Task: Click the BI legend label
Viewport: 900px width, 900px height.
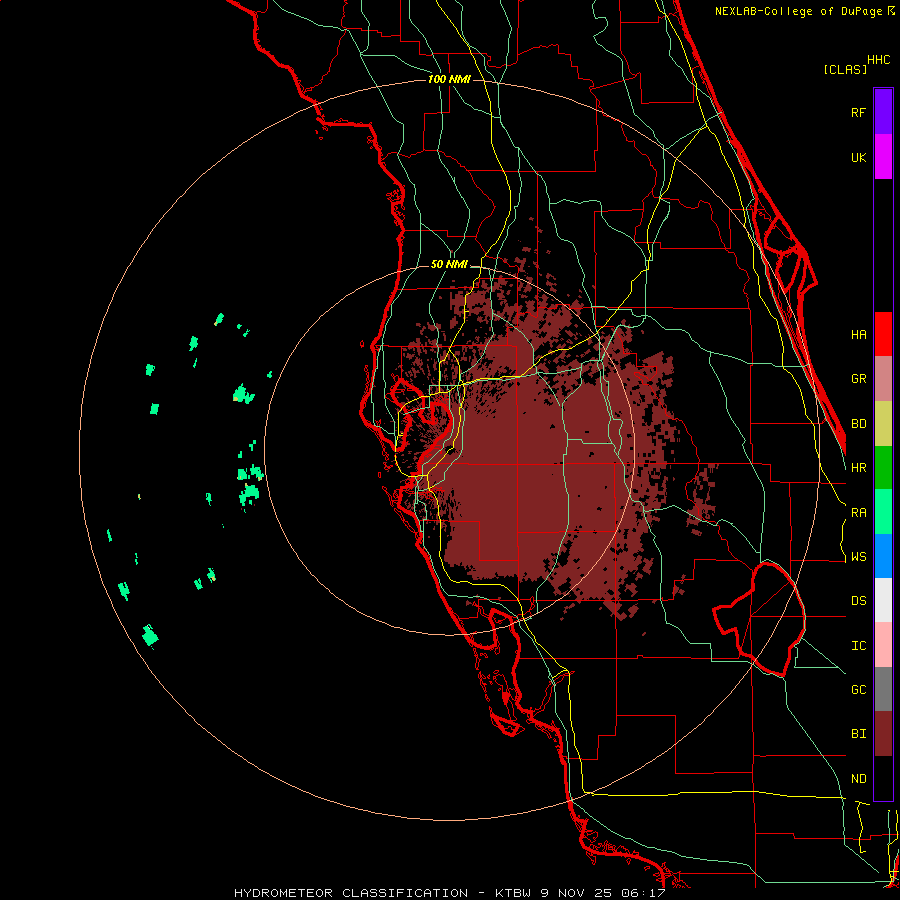Action: point(859,734)
